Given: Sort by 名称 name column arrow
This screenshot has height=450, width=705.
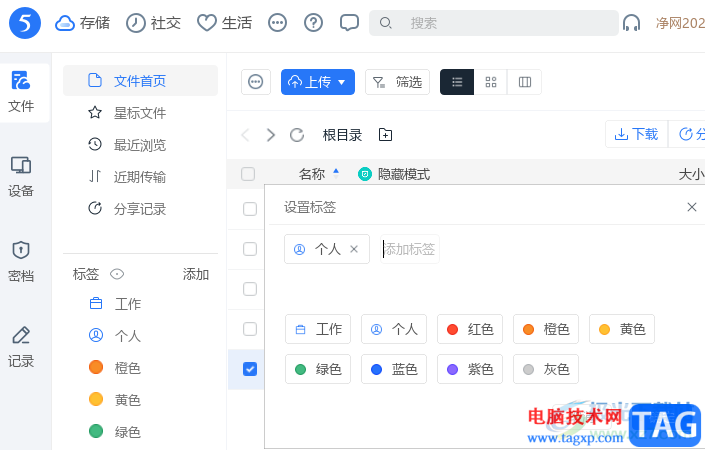Looking at the screenshot, I should (336, 174).
